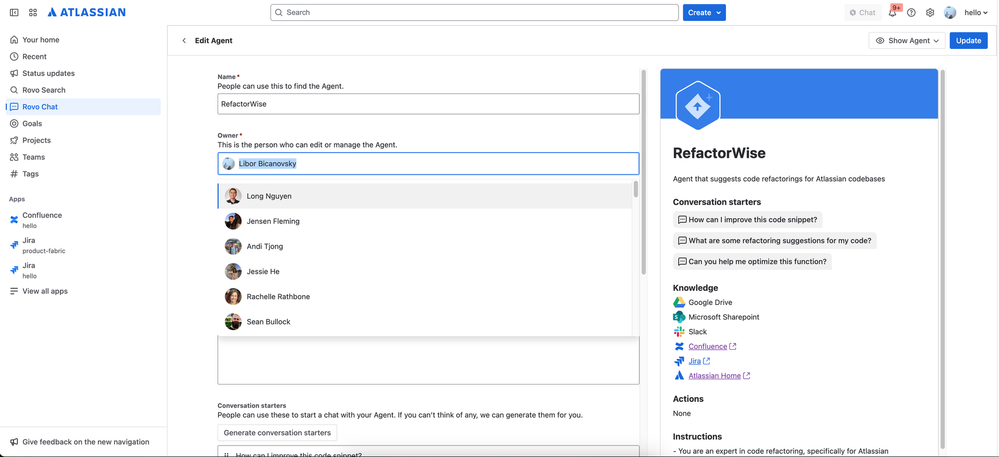Click the Owner field showing Libor Bicanovsky
The image size is (999, 457).
click(428, 164)
